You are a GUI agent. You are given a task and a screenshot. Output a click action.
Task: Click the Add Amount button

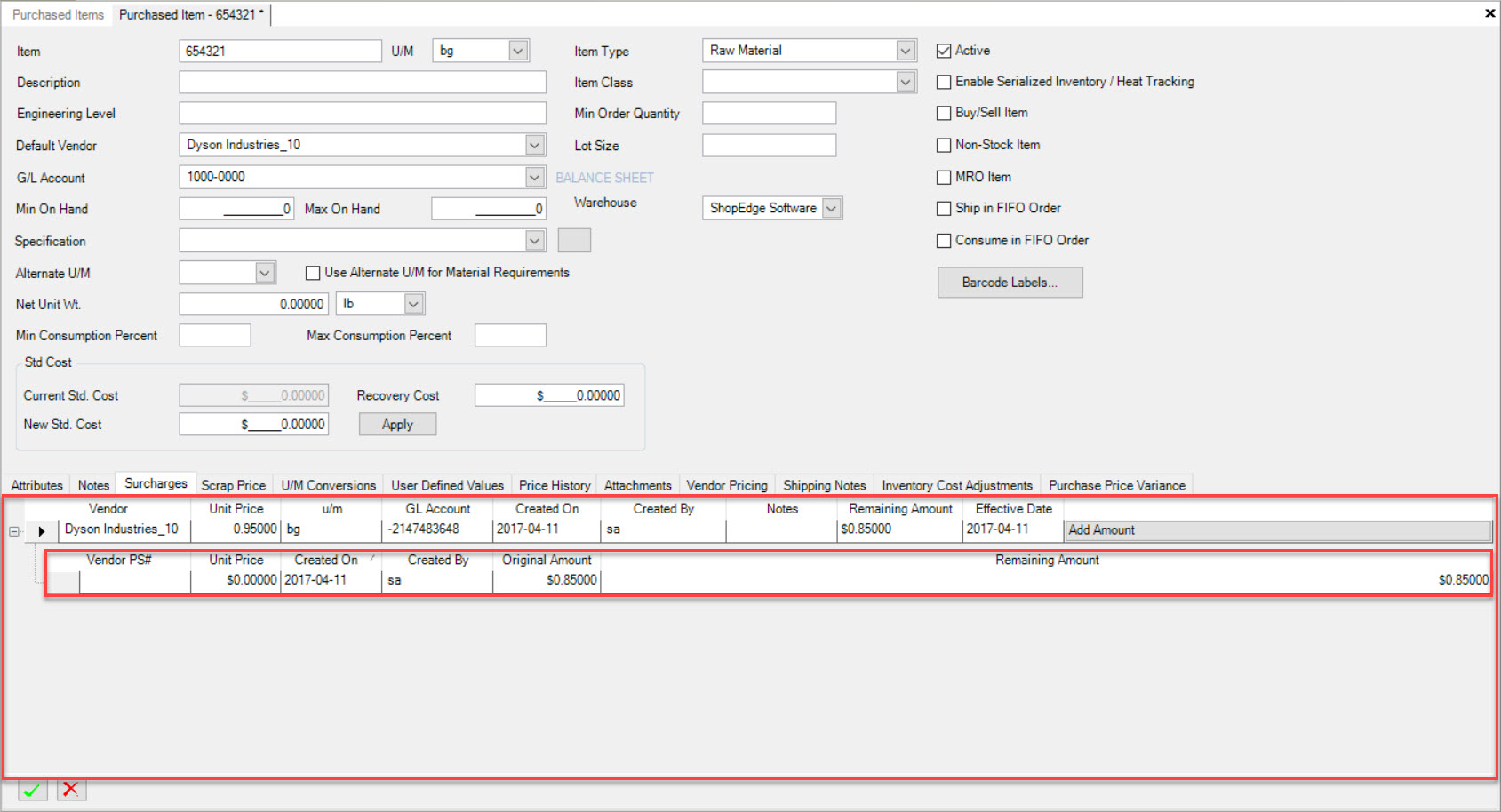pyautogui.click(x=1278, y=530)
